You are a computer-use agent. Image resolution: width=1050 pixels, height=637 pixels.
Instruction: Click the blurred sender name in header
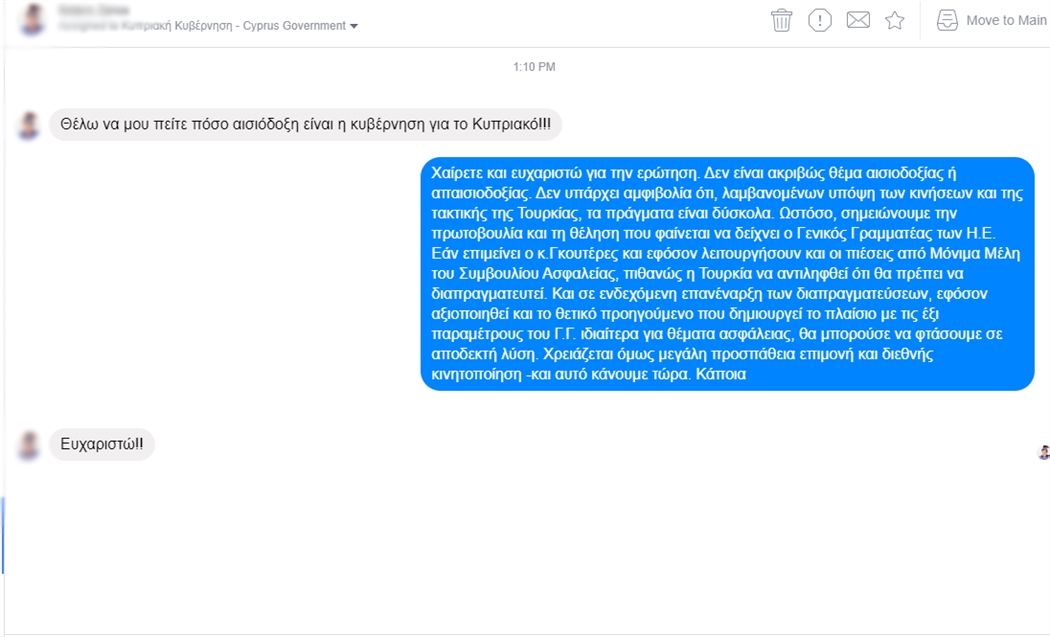[93, 9]
